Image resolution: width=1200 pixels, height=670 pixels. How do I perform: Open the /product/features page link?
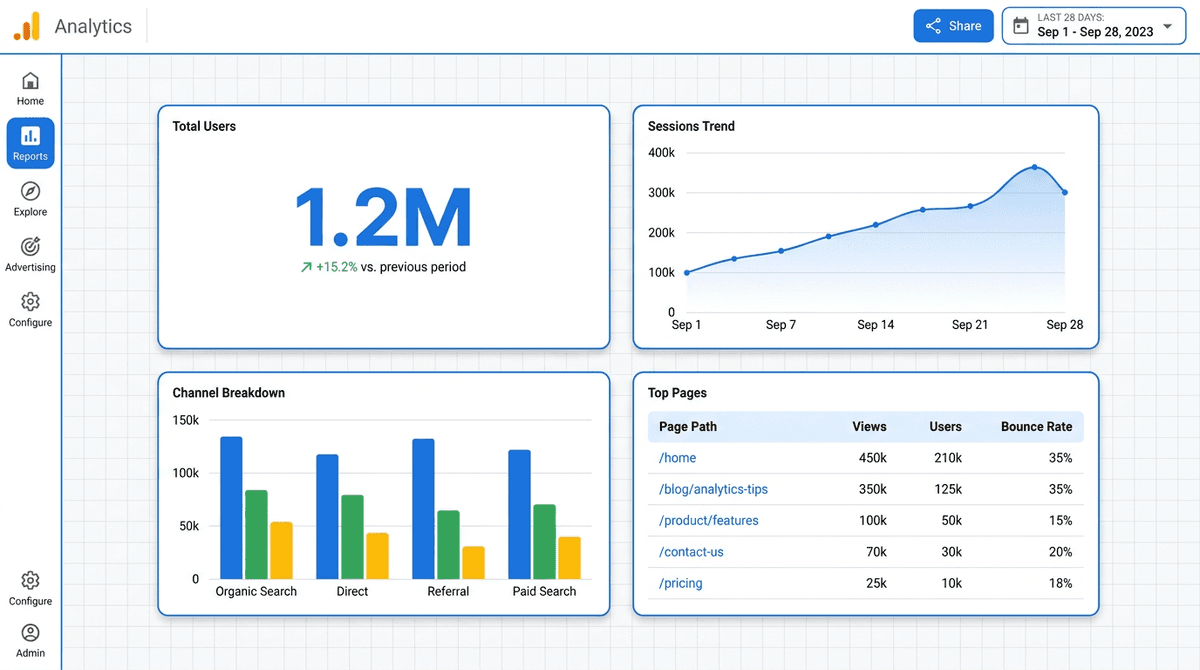[x=709, y=520]
